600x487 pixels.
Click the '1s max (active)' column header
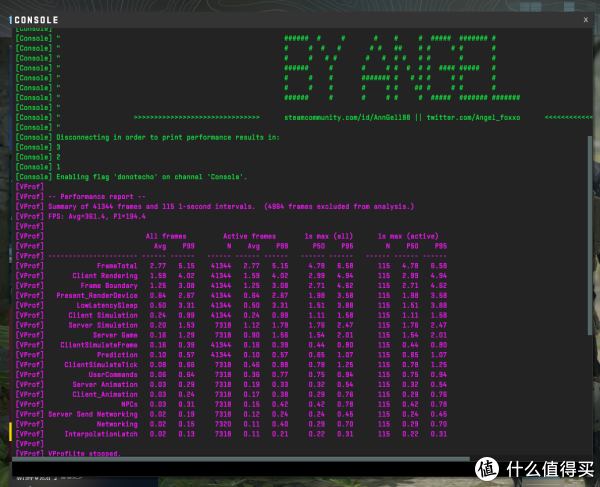401,236
